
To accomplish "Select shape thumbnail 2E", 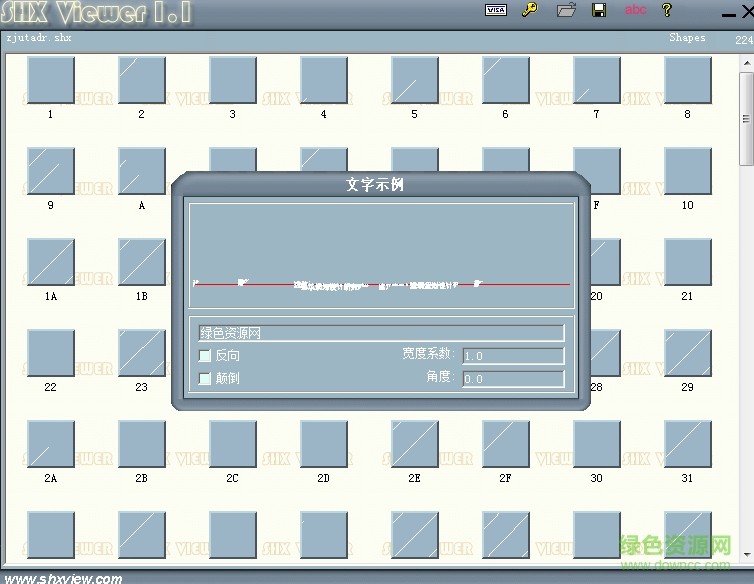I will 415,444.
